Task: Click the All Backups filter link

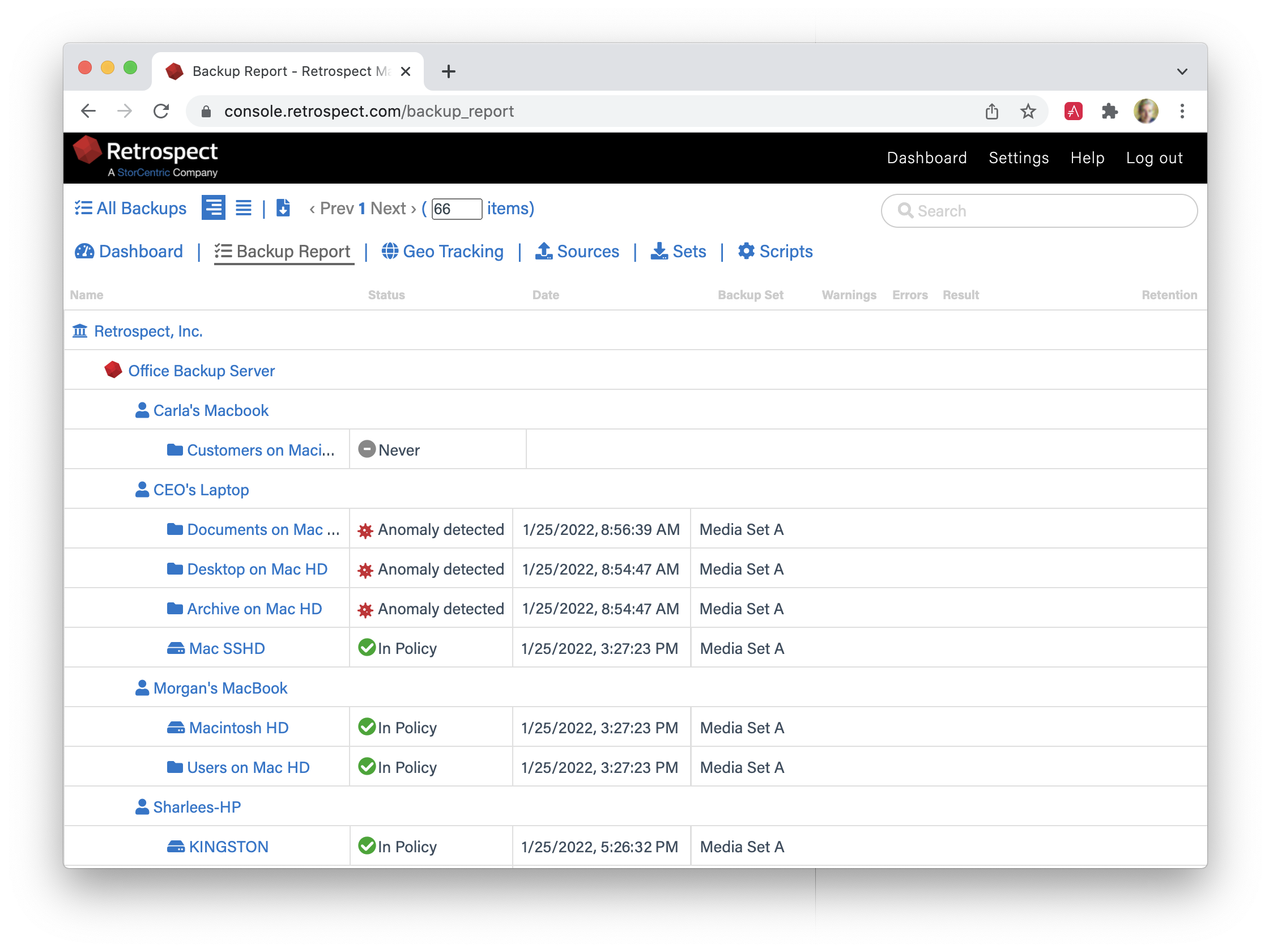Action: click(131, 209)
